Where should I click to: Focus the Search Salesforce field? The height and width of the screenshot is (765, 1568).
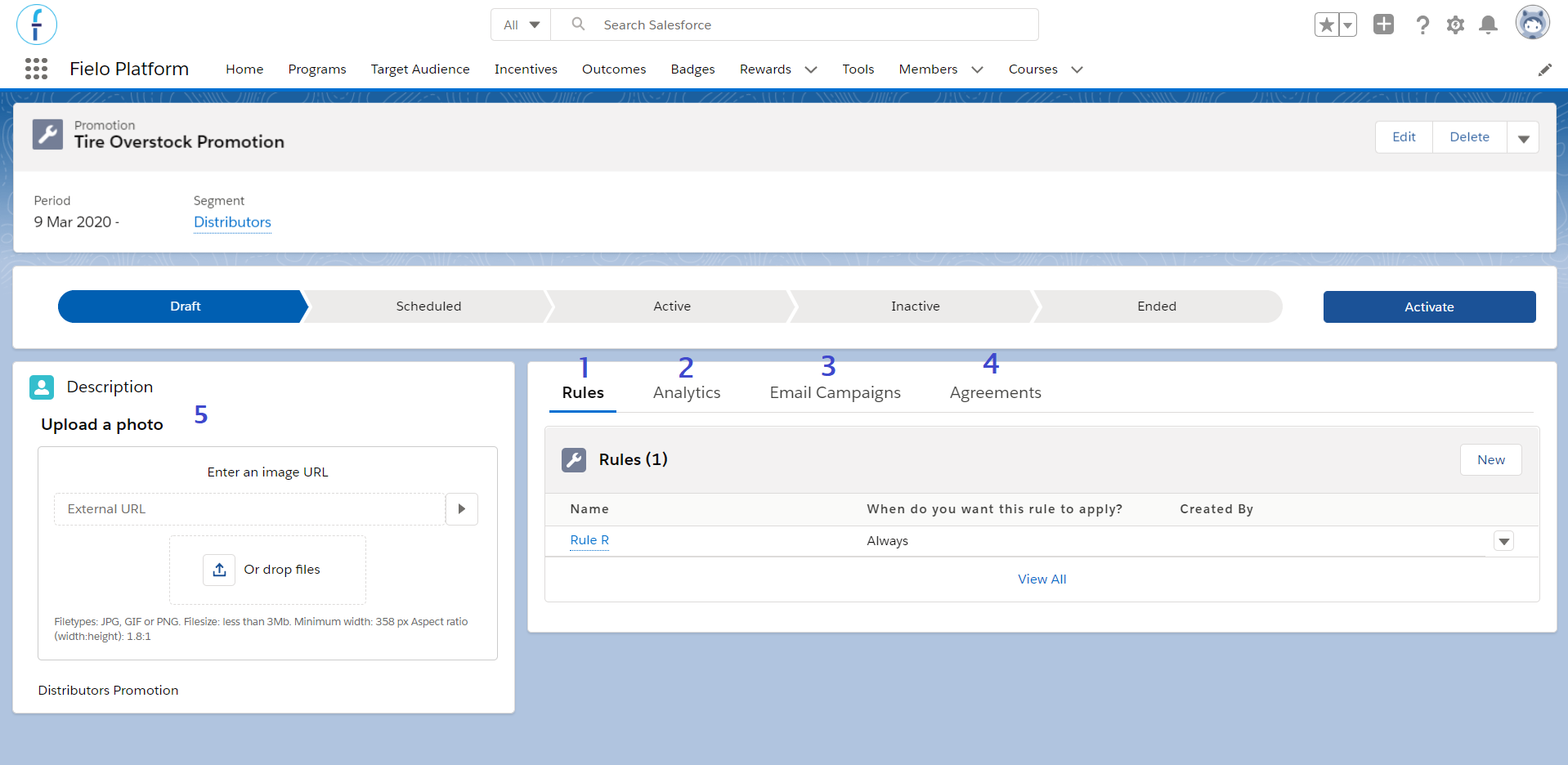795,25
